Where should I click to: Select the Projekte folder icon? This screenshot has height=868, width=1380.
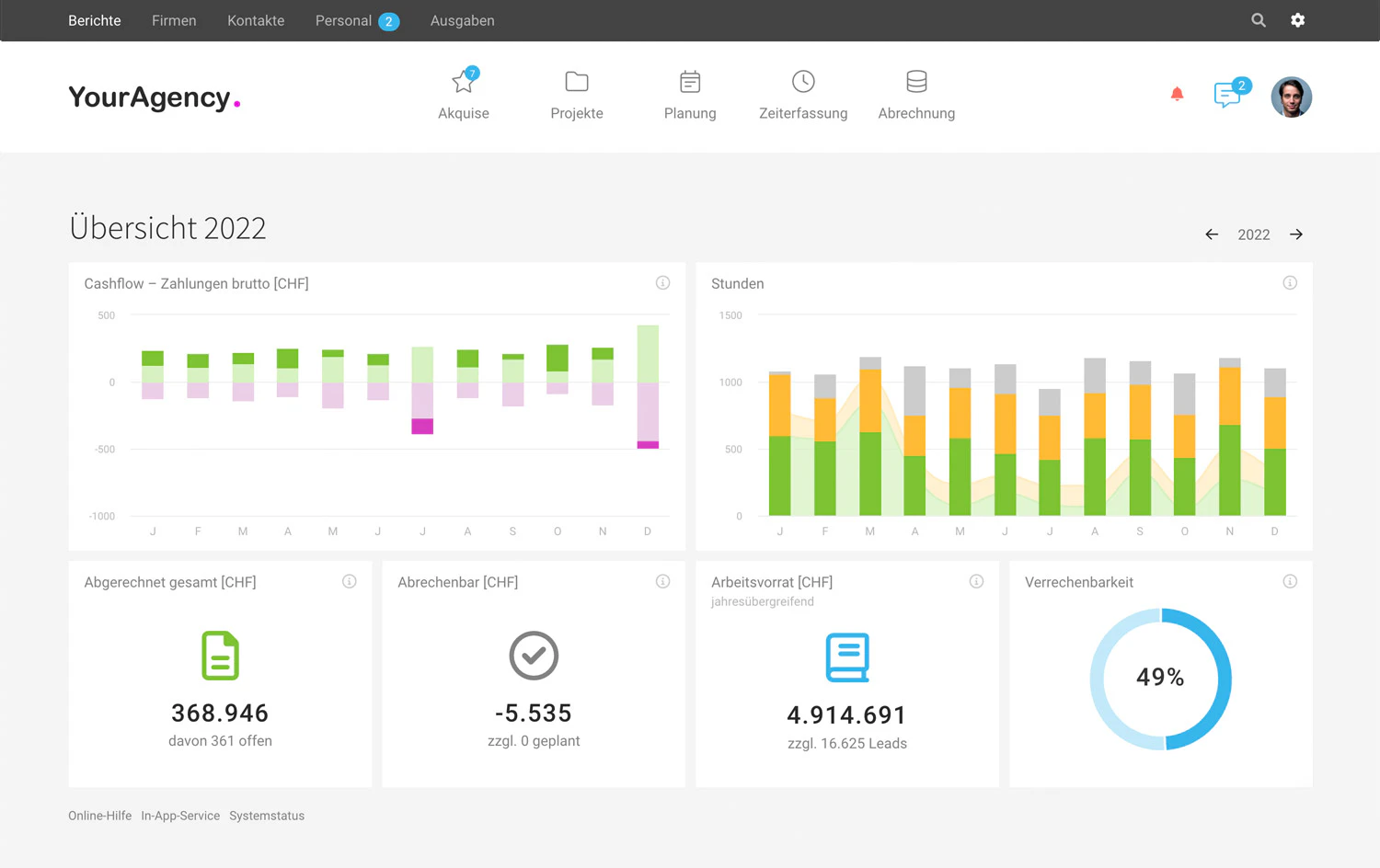(576, 81)
